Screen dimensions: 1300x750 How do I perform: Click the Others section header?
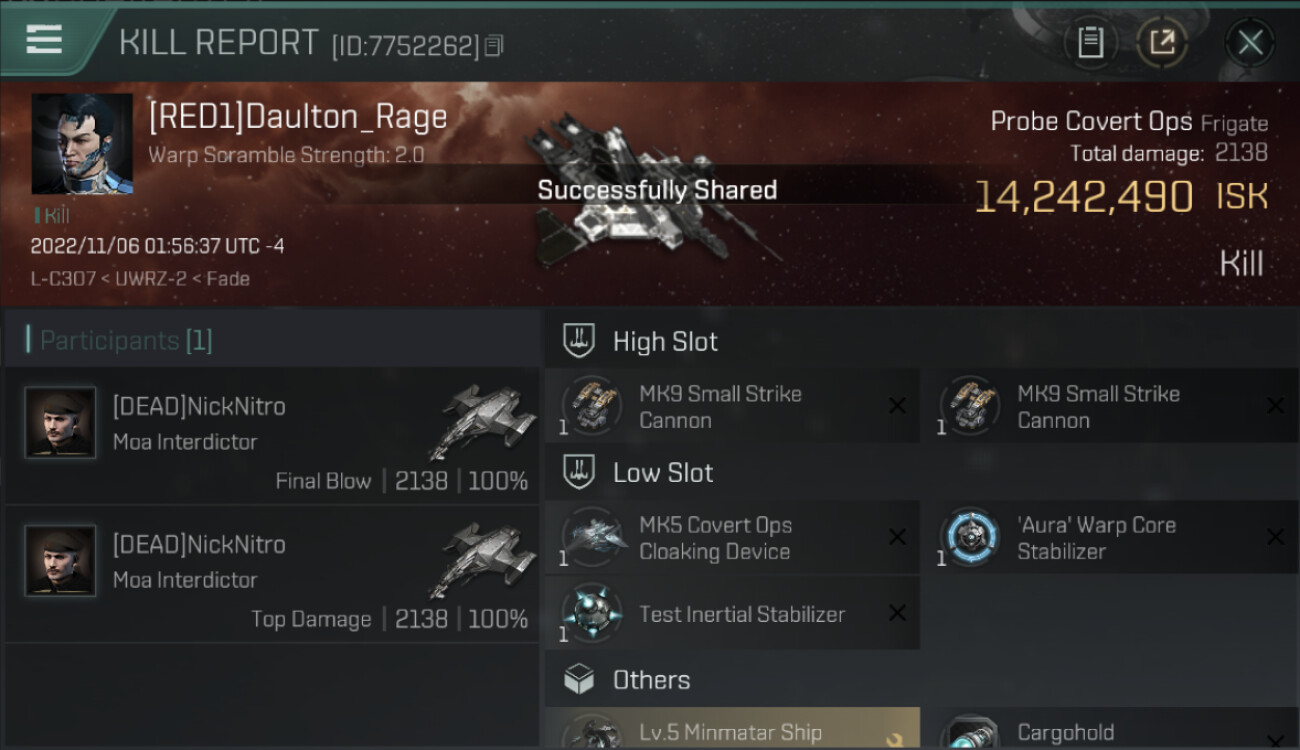pos(651,680)
